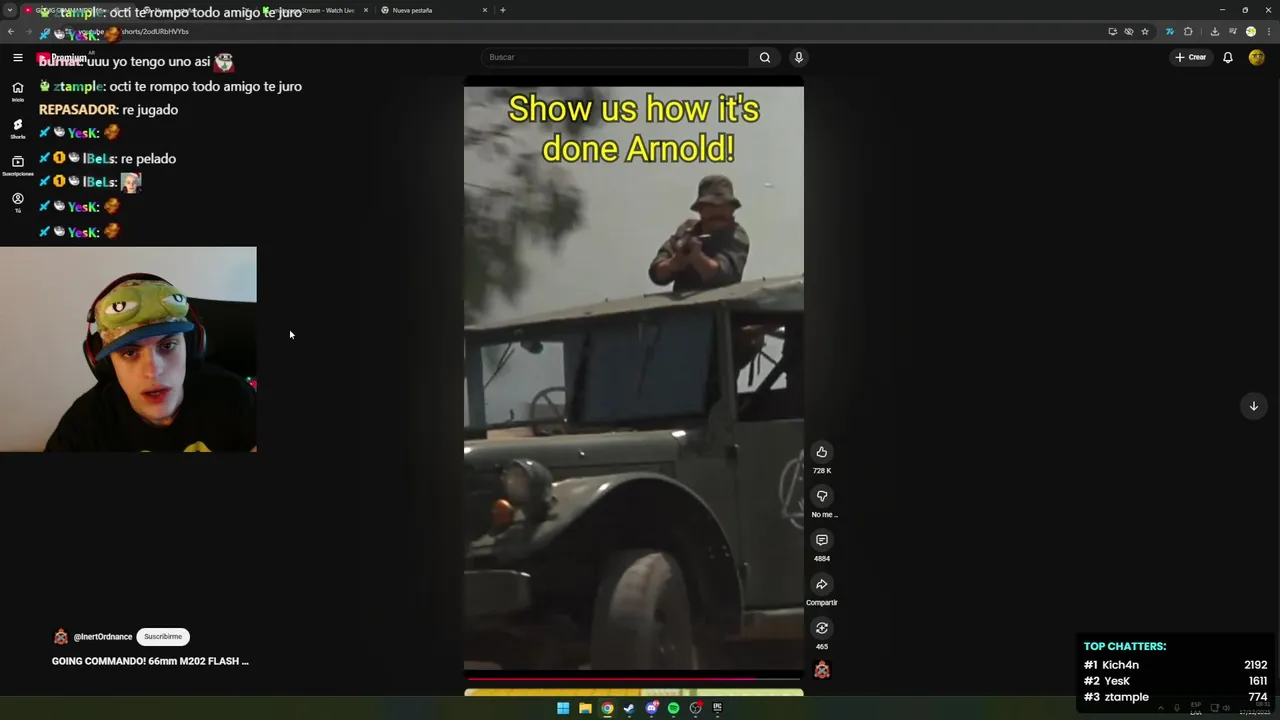The height and width of the screenshot is (720, 1280).
Task: Seek using the red Short progress bar
Action: [634, 679]
